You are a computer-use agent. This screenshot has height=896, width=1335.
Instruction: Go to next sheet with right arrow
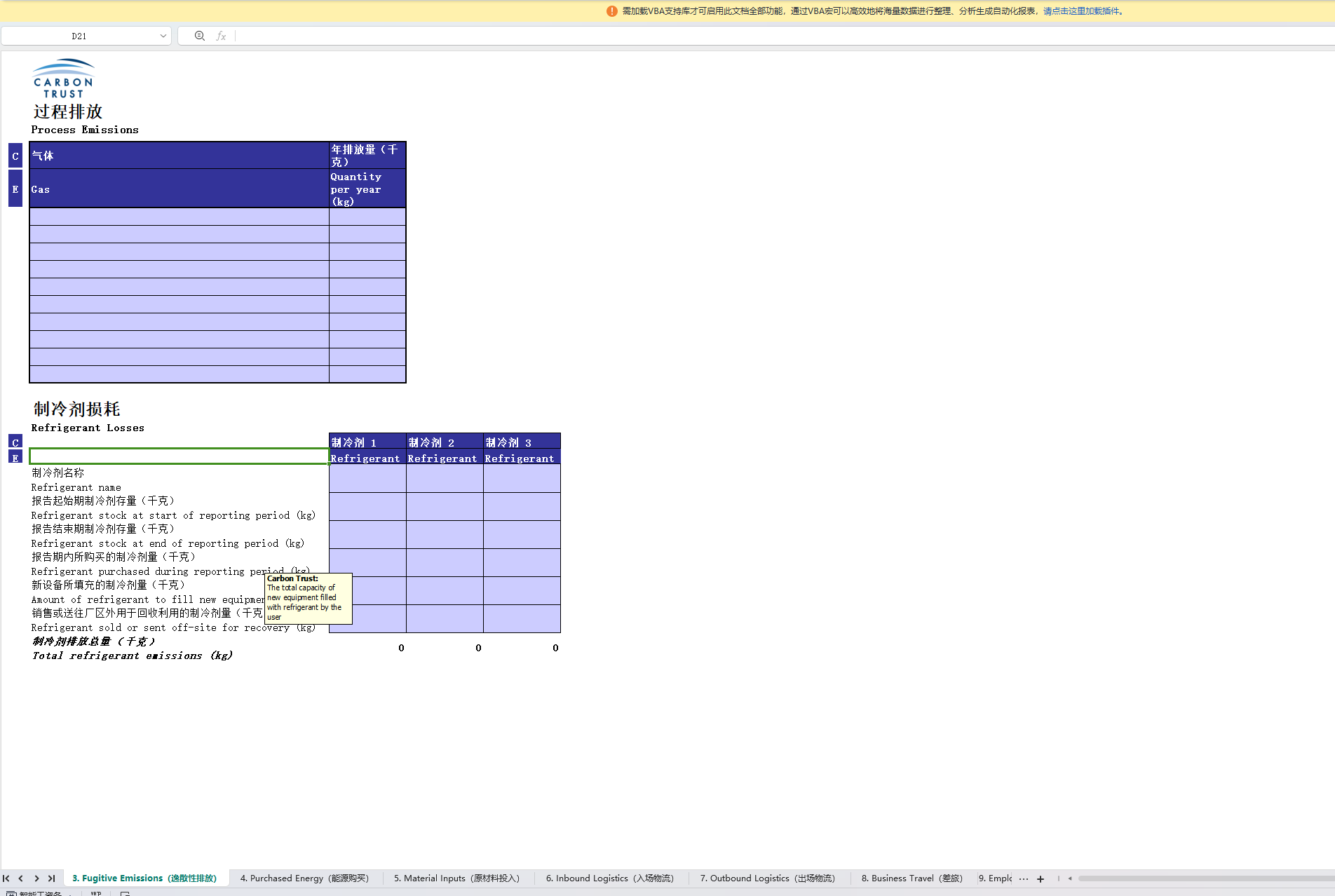(x=36, y=878)
